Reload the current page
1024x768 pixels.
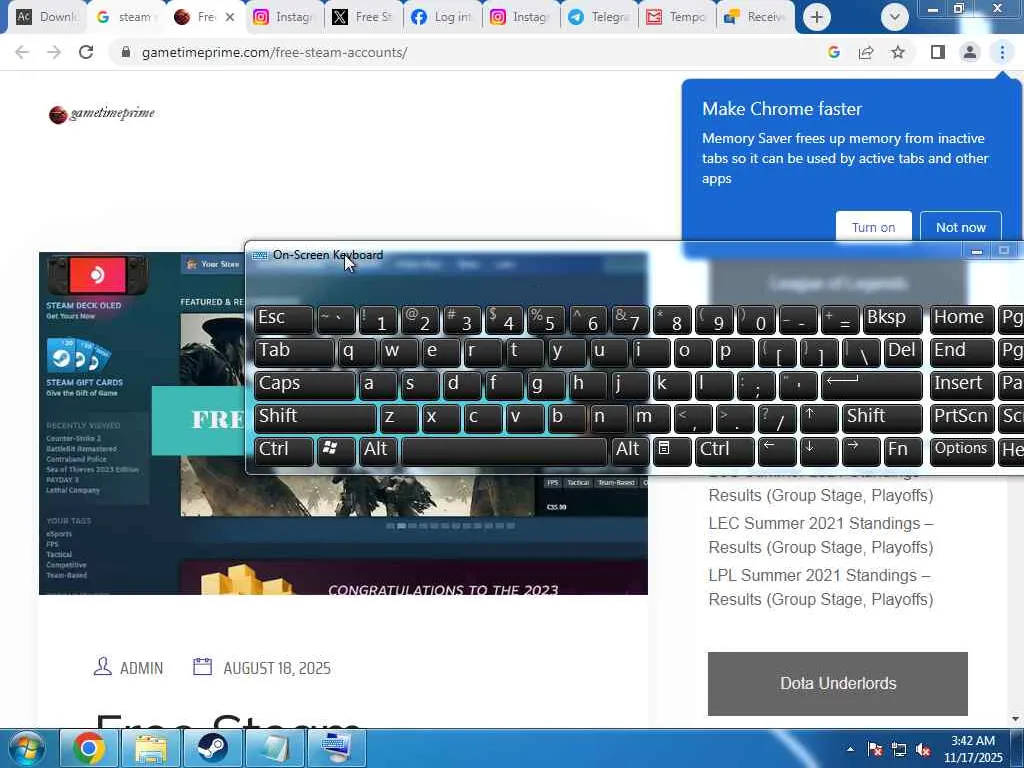pyautogui.click(x=86, y=52)
